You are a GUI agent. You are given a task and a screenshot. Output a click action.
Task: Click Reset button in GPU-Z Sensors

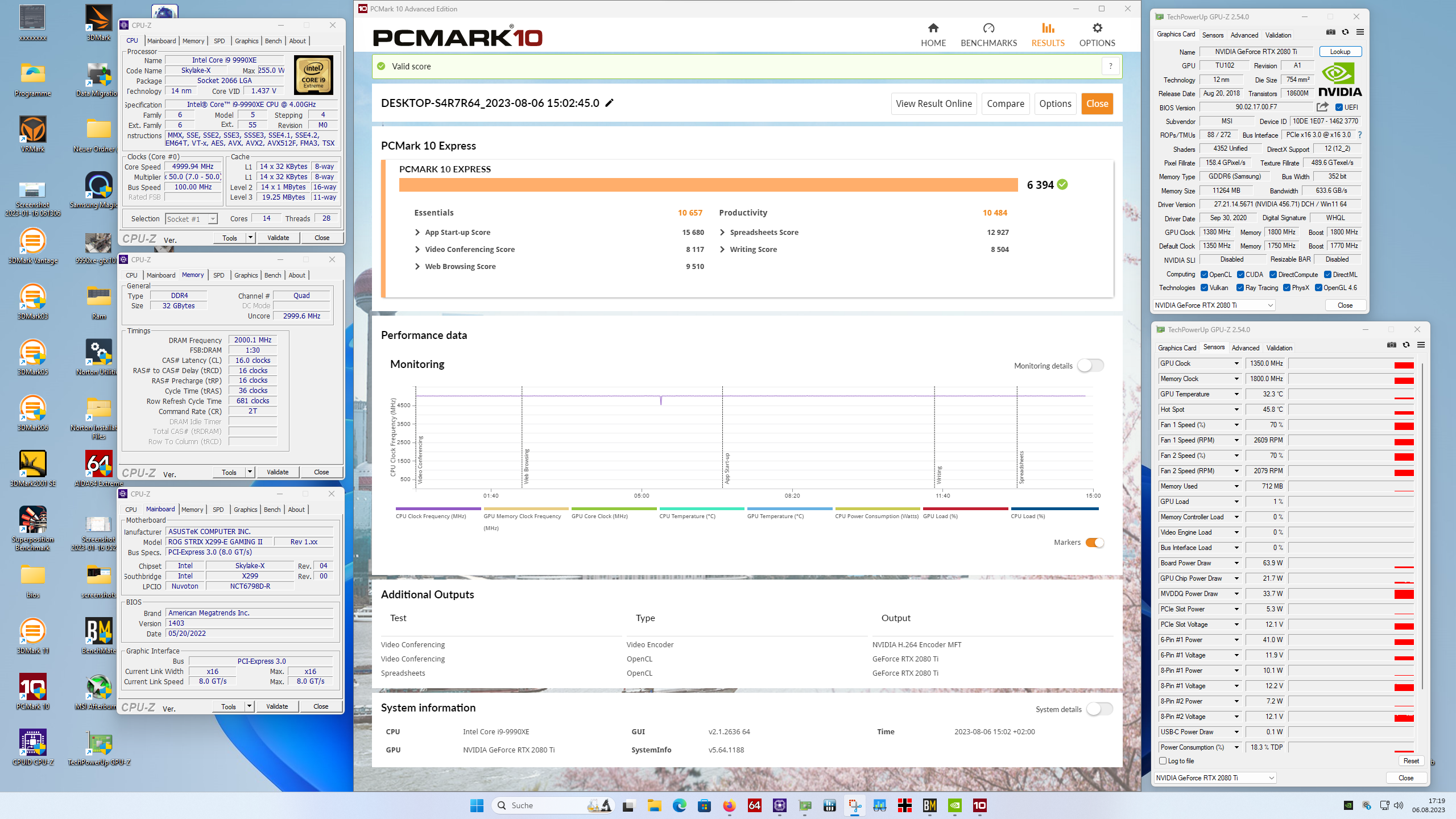click(x=1411, y=761)
